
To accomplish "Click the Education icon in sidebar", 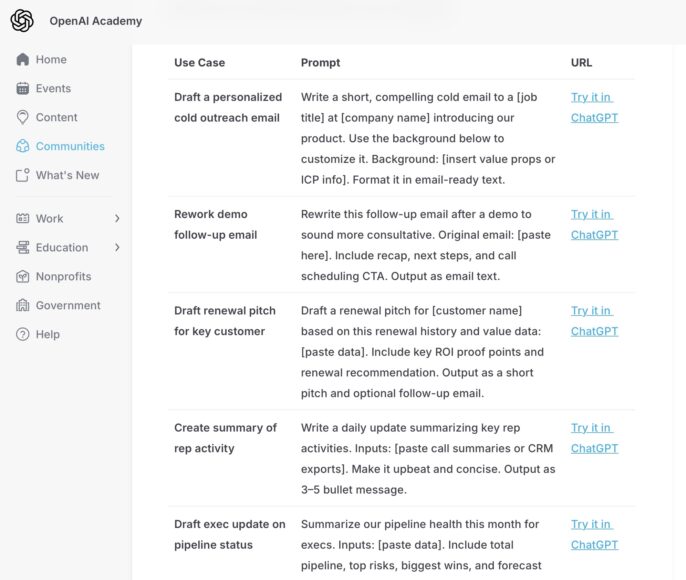I will pyautogui.click(x=23, y=248).
